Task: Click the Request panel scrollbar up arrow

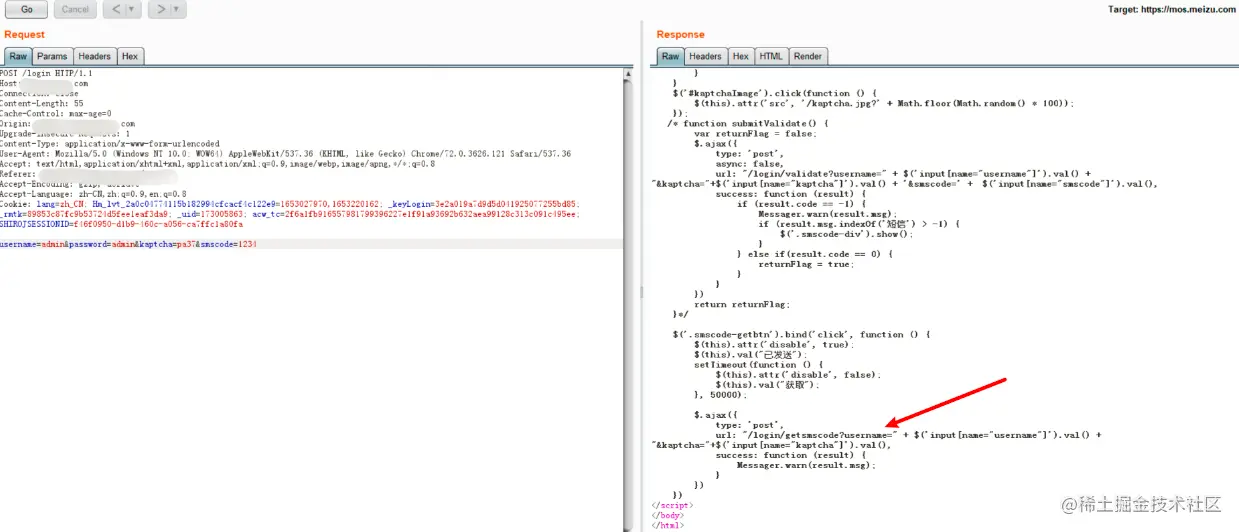Action: coord(627,73)
